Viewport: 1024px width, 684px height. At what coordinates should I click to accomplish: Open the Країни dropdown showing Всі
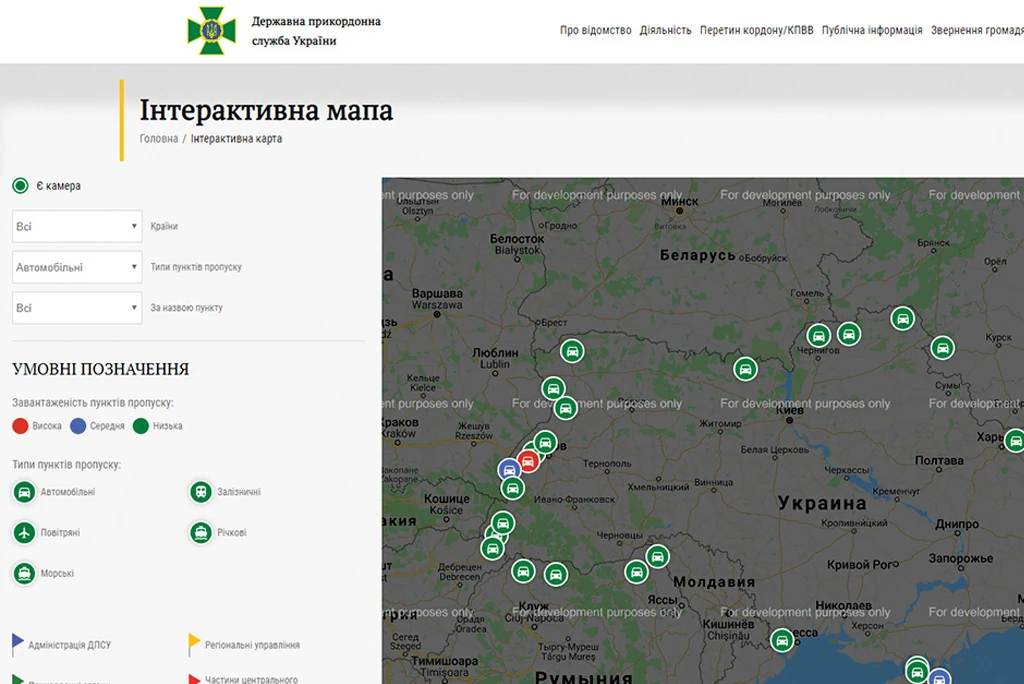76,226
